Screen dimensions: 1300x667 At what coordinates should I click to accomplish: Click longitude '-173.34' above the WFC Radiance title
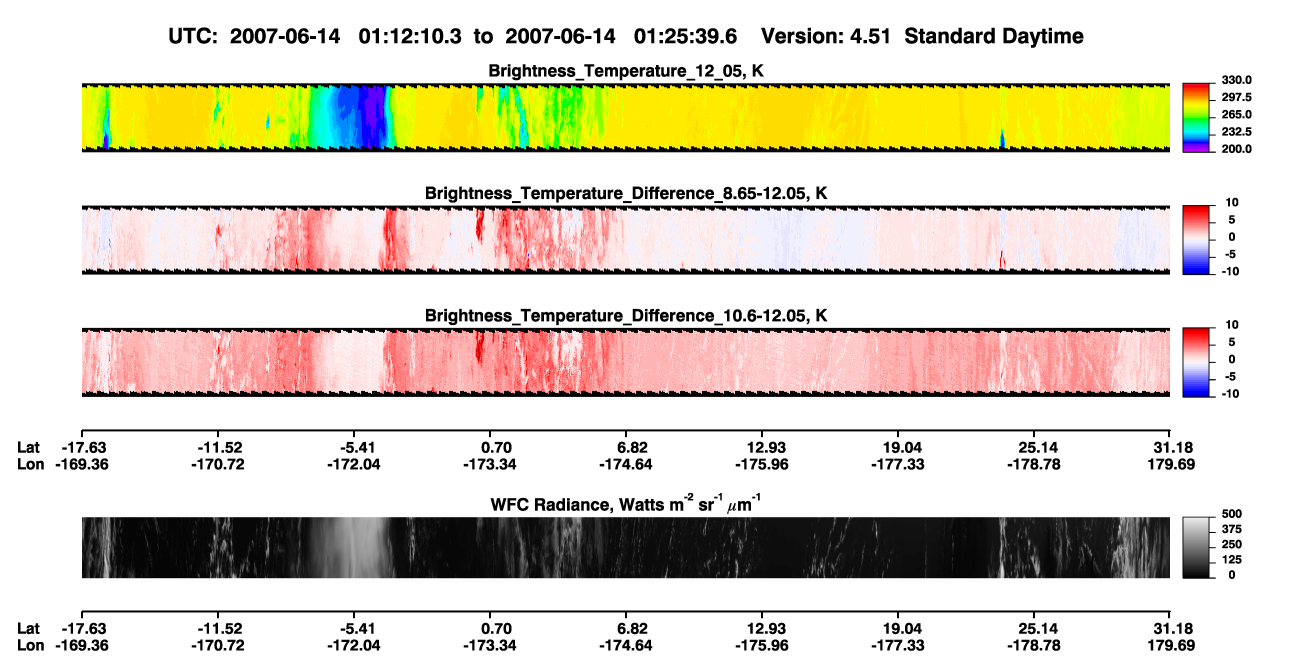[489, 465]
